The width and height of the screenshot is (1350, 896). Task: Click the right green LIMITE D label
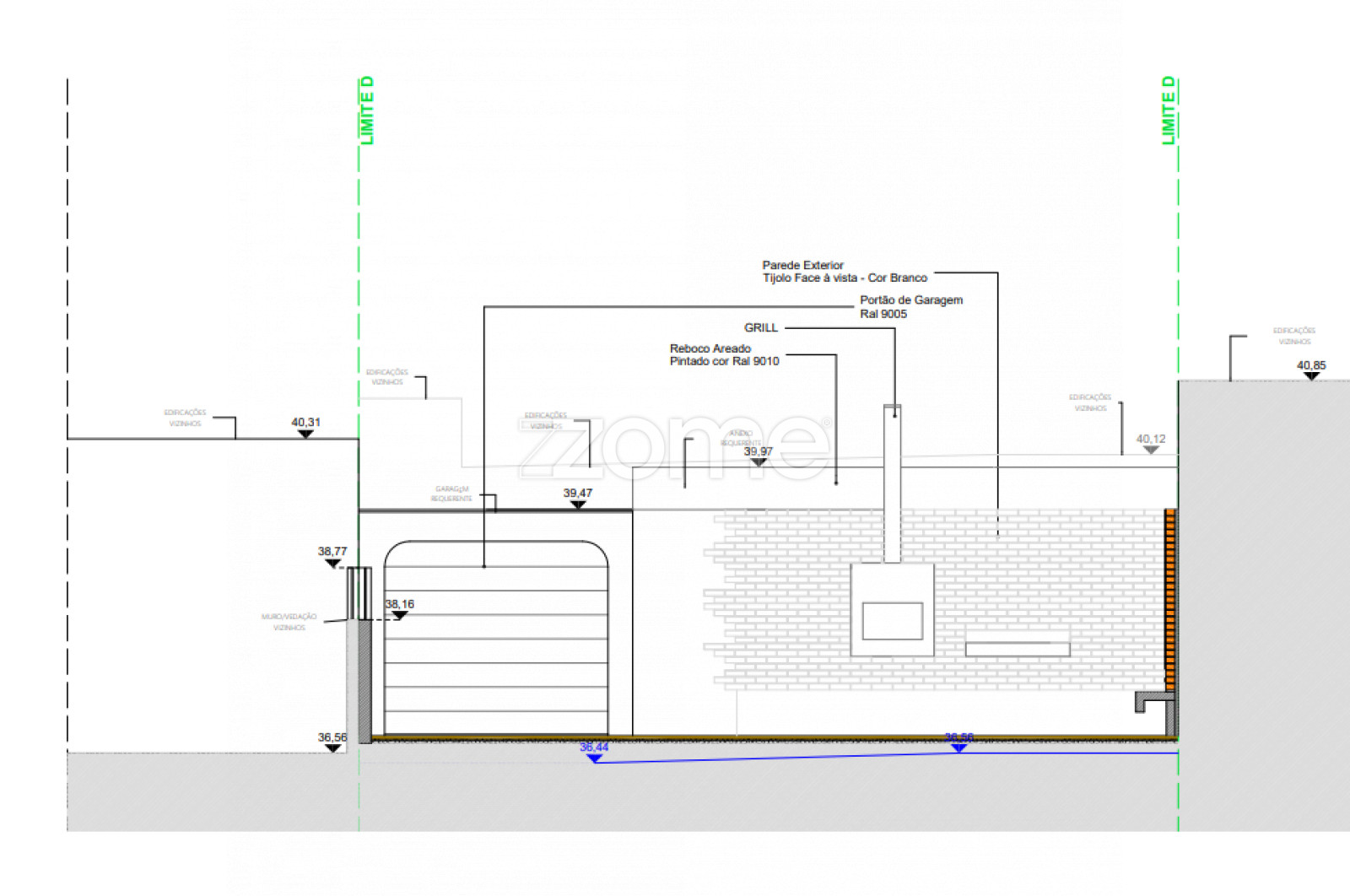click(1169, 111)
